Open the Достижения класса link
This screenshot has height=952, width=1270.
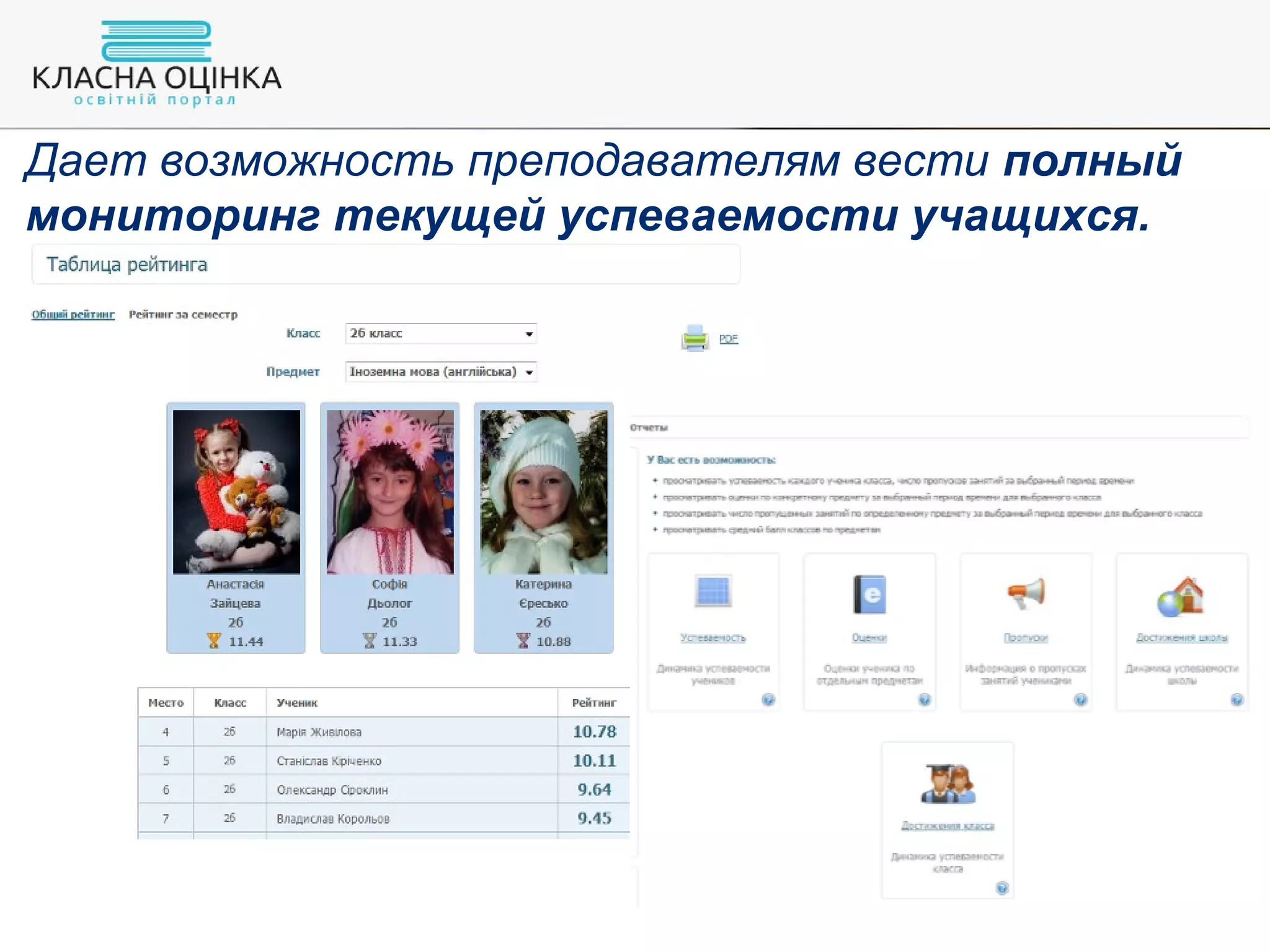[x=948, y=826]
